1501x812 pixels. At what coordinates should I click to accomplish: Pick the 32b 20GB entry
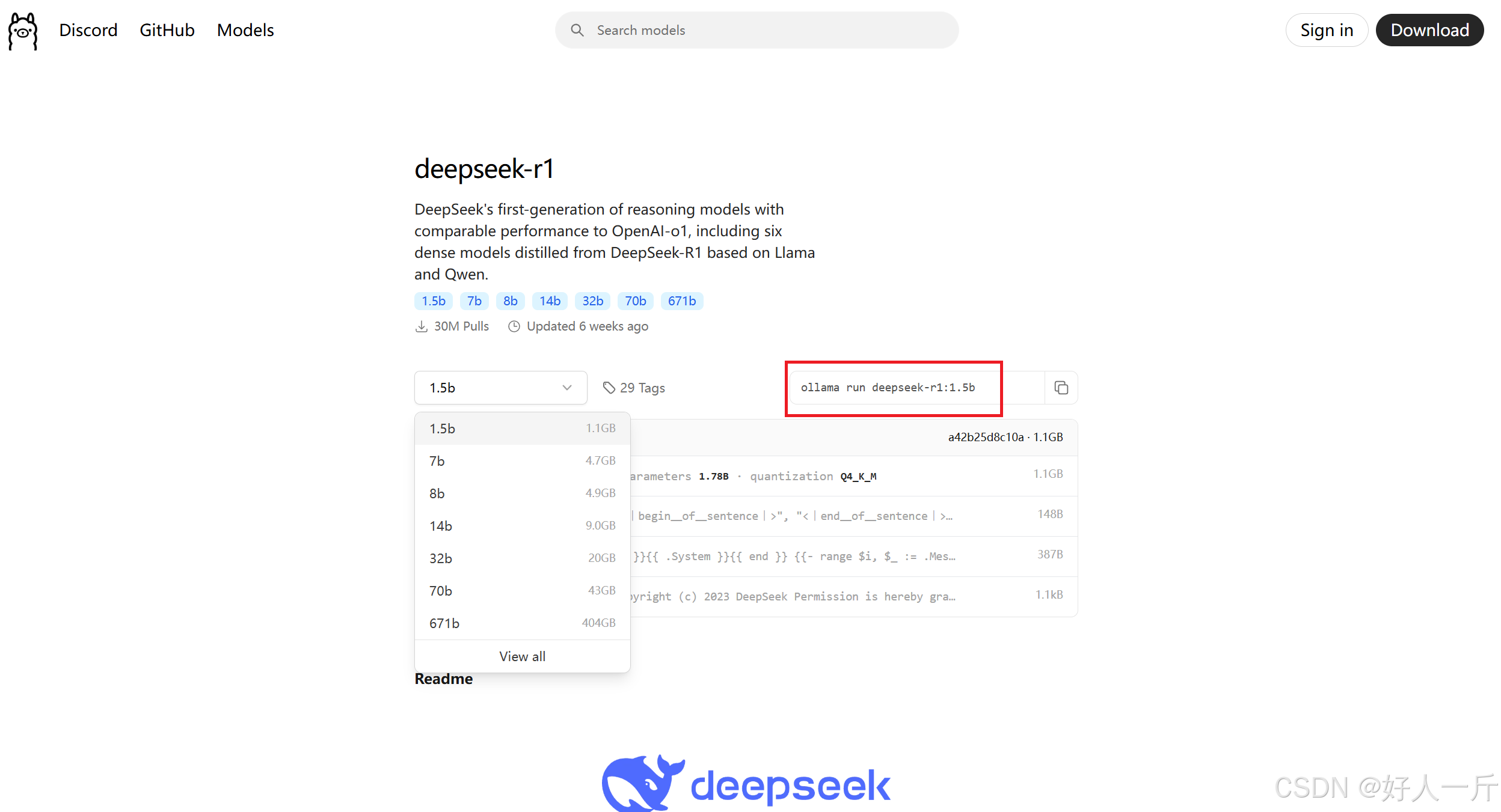(522, 558)
